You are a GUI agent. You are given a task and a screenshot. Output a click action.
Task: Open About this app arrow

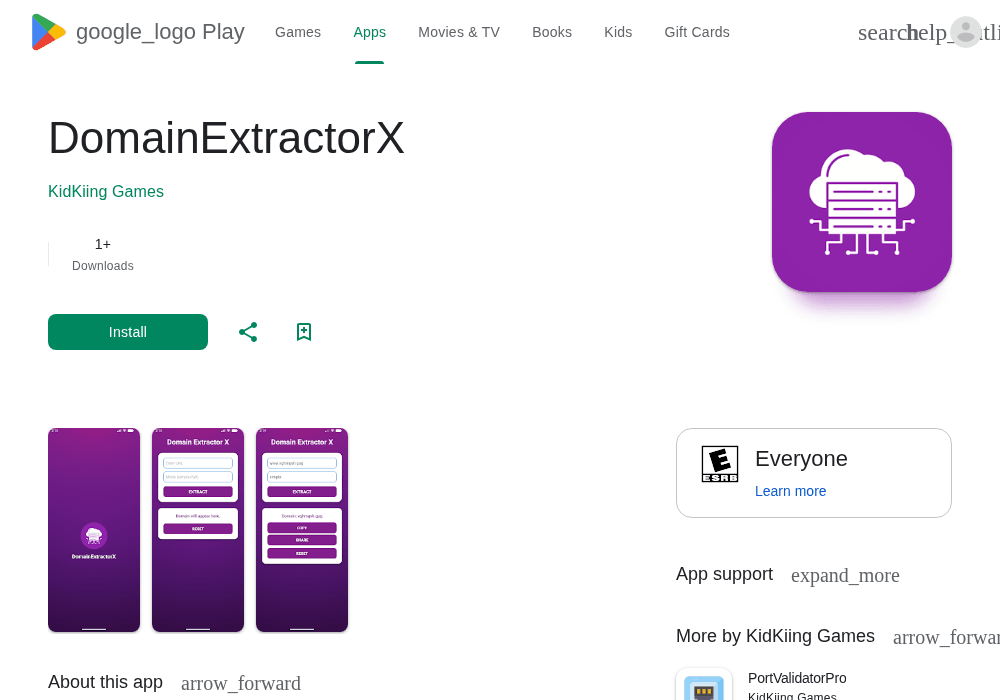click(240, 683)
